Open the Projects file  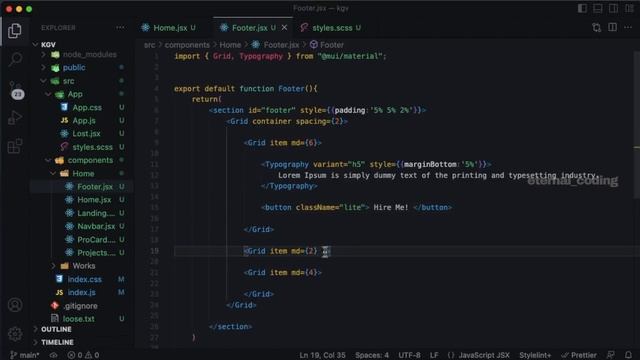tap(96, 253)
